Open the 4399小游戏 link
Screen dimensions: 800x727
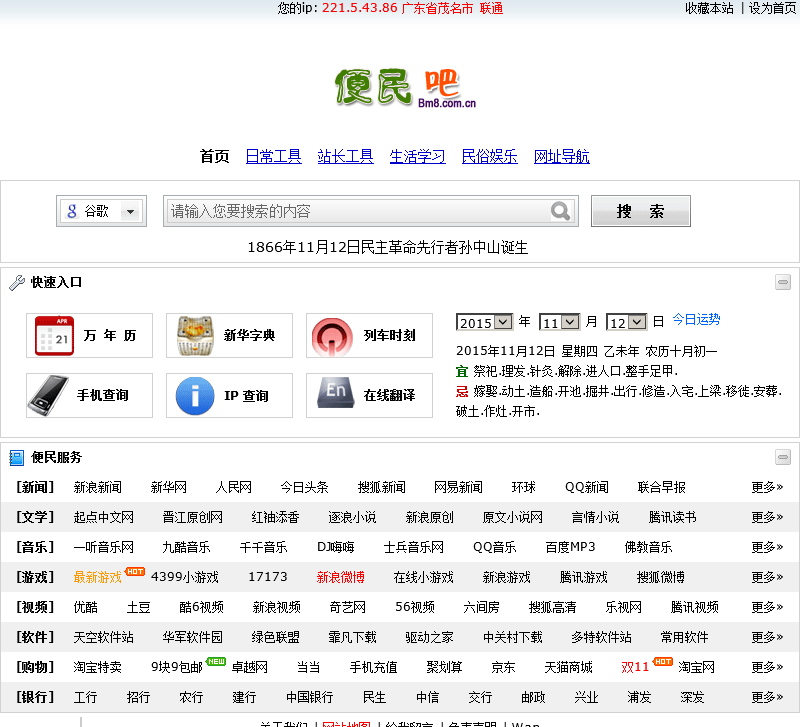185,577
